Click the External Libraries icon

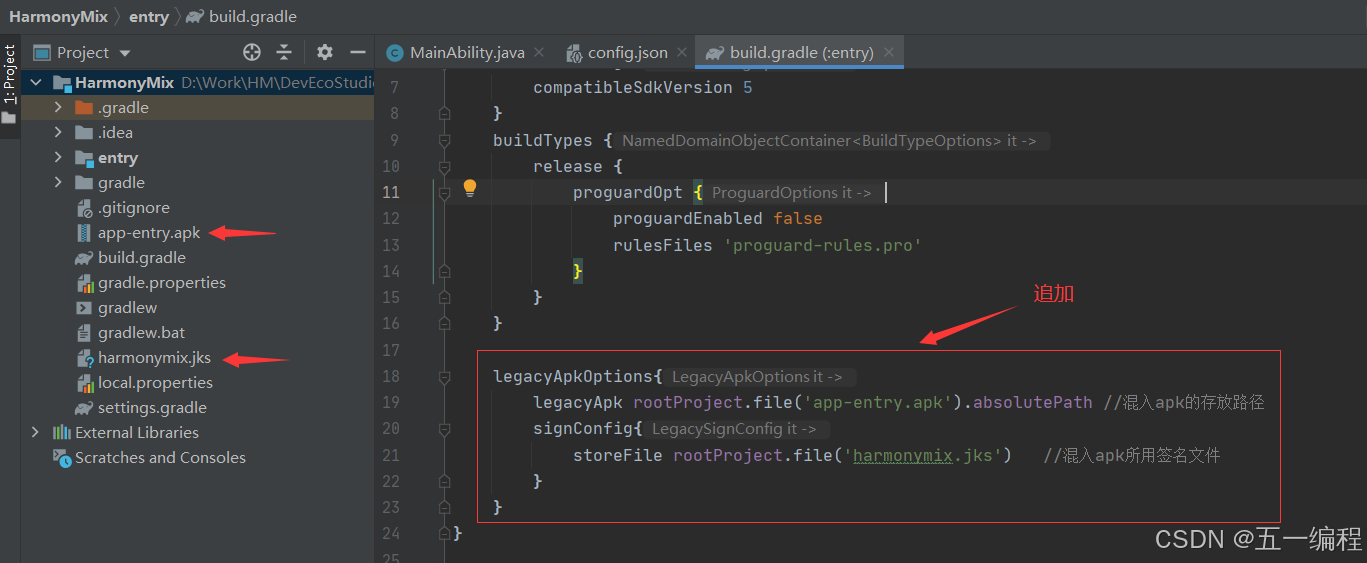62,432
